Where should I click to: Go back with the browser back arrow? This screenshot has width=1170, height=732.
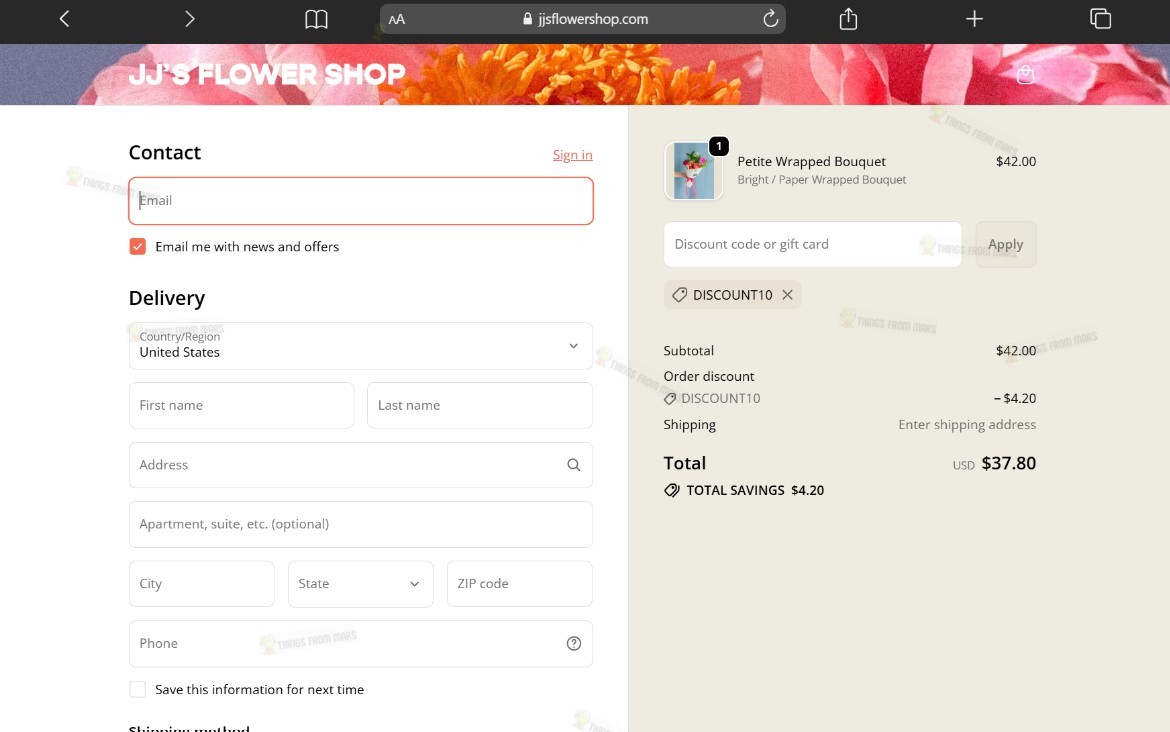[64, 19]
